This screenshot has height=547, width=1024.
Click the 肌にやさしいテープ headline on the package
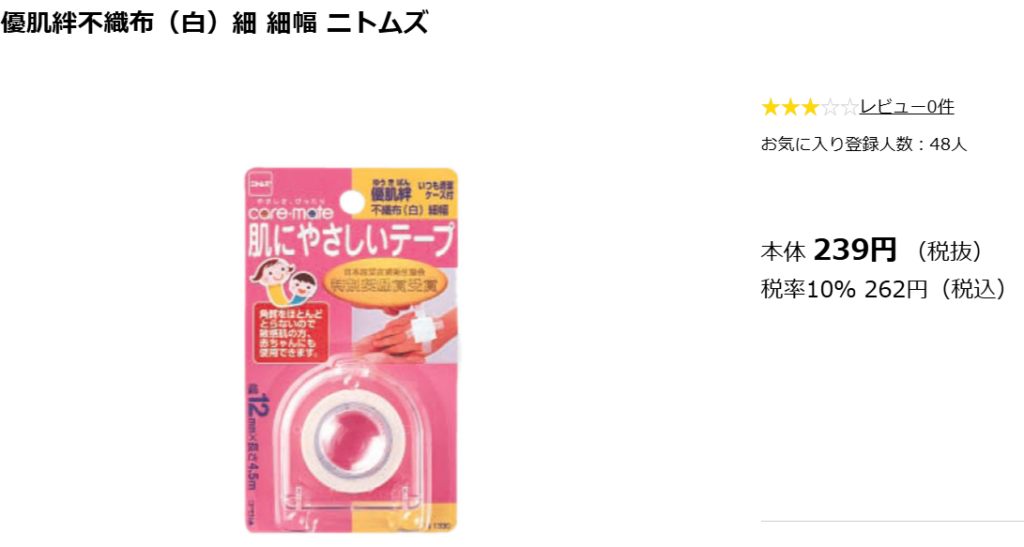[x=351, y=240]
